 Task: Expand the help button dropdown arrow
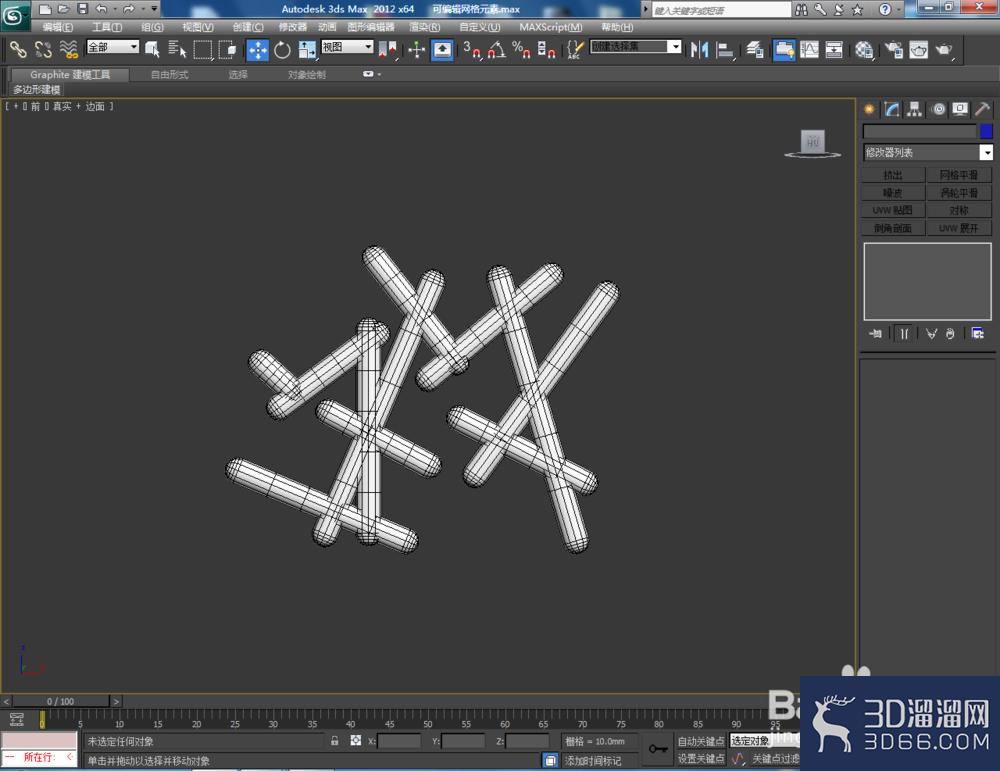point(899,9)
